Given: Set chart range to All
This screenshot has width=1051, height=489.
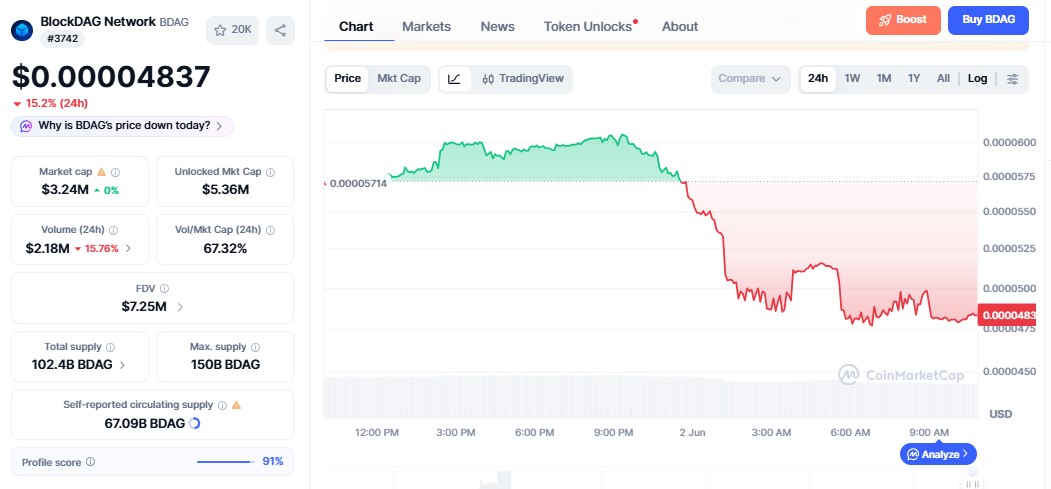Looking at the screenshot, I should coord(943,78).
